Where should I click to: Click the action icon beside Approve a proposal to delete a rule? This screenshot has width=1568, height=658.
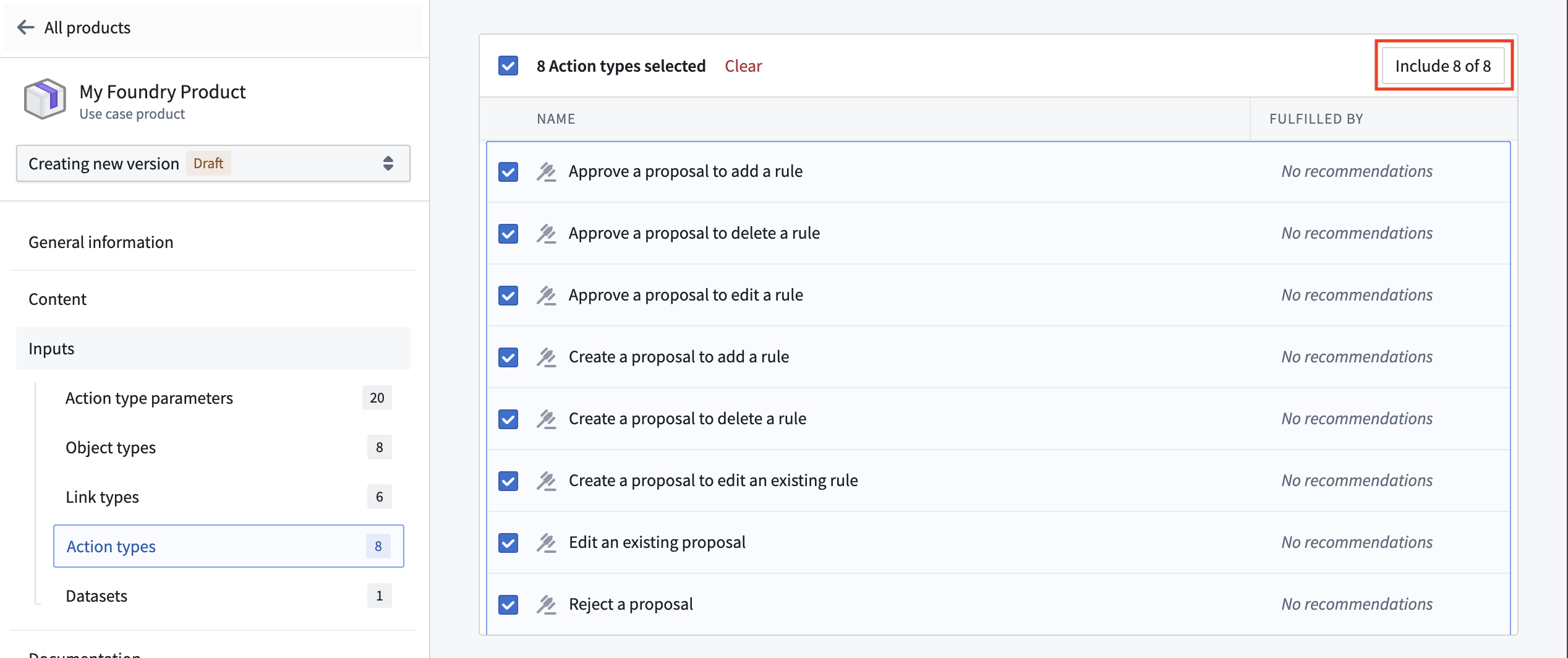click(x=546, y=233)
